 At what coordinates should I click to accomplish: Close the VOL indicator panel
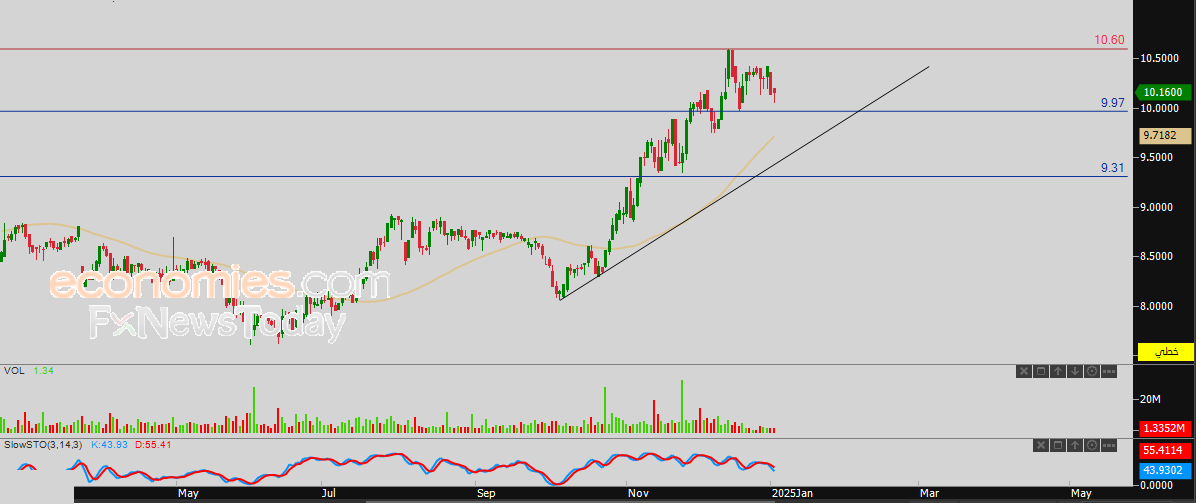(1023, 372)
